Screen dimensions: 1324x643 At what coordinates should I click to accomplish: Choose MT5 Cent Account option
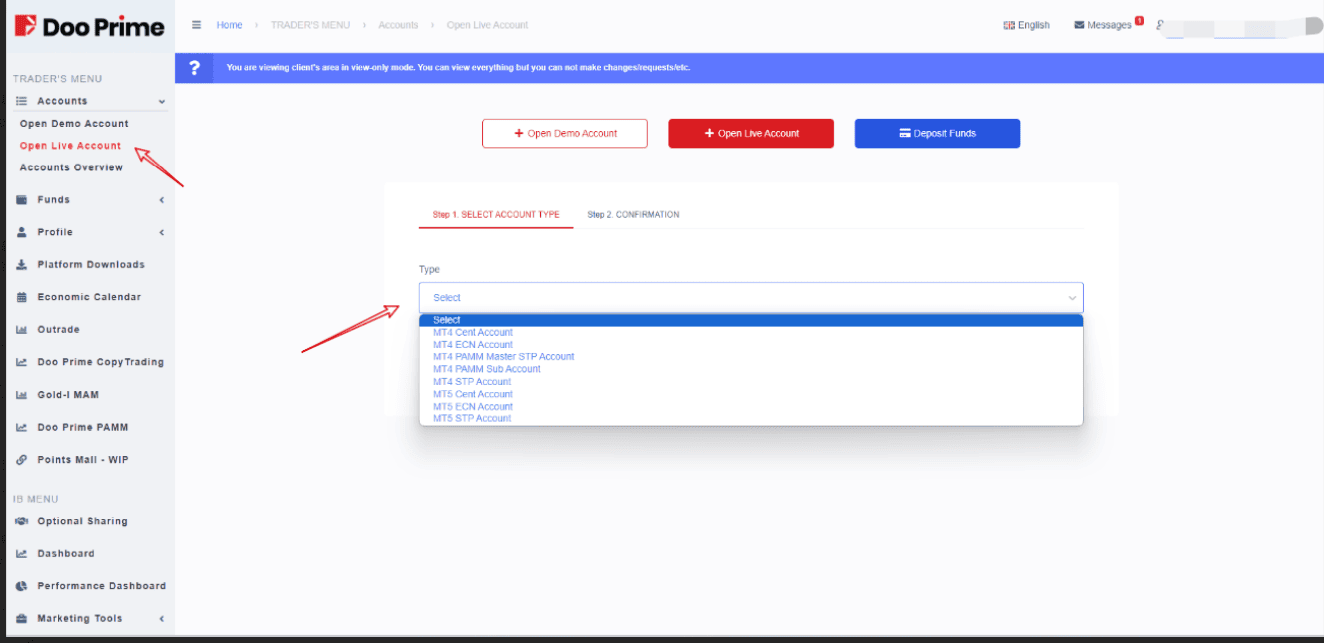[x=751, y=394]
